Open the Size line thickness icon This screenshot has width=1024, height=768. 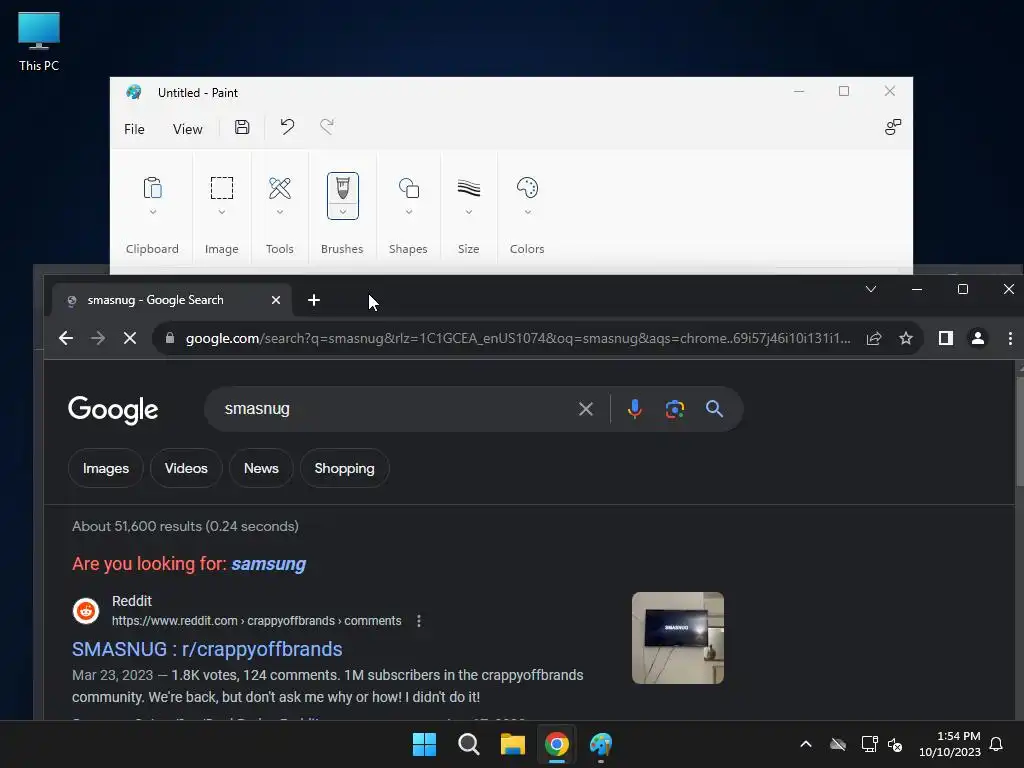[x=468, y=188]
